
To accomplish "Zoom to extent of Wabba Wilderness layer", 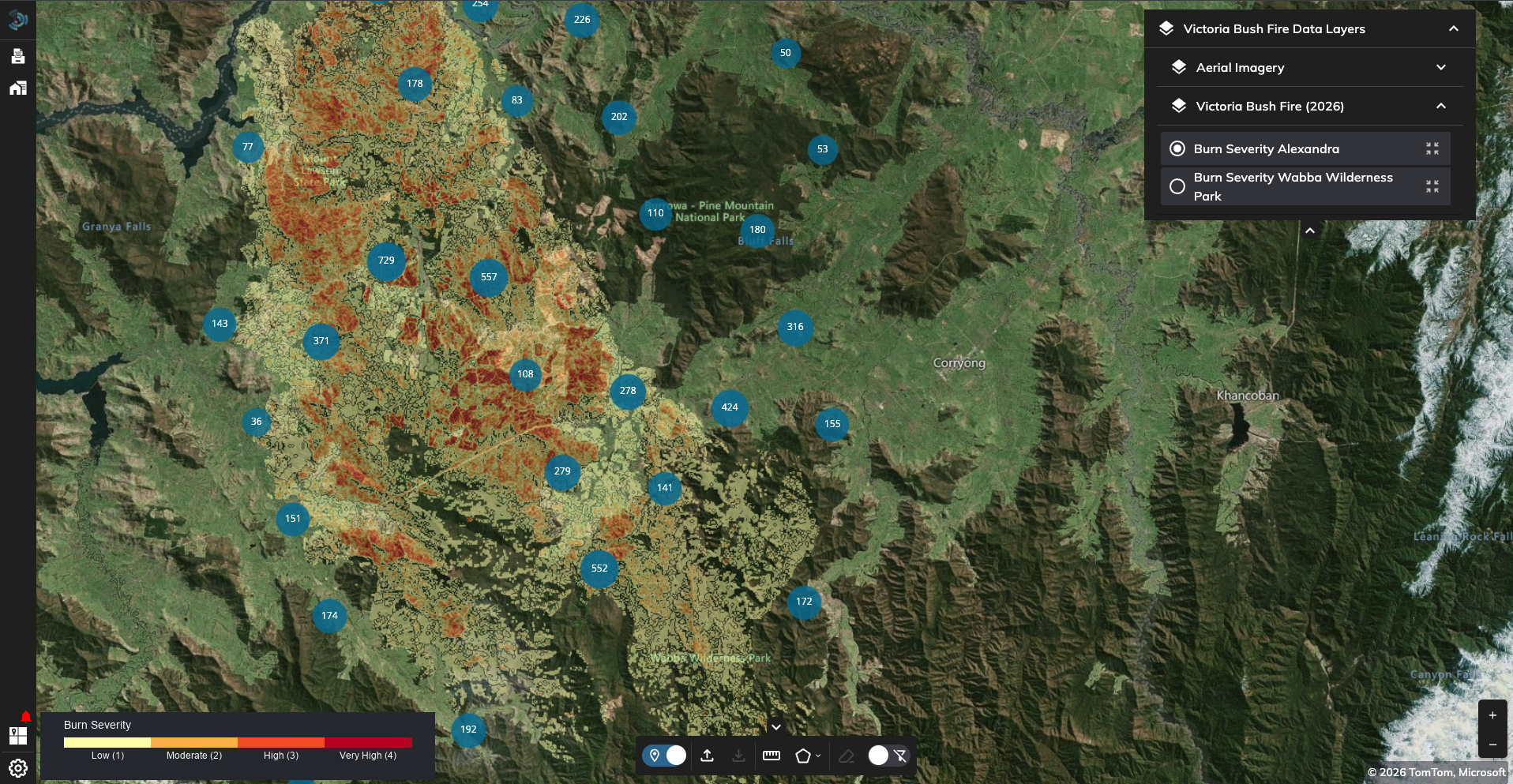I will point(1432,186).
